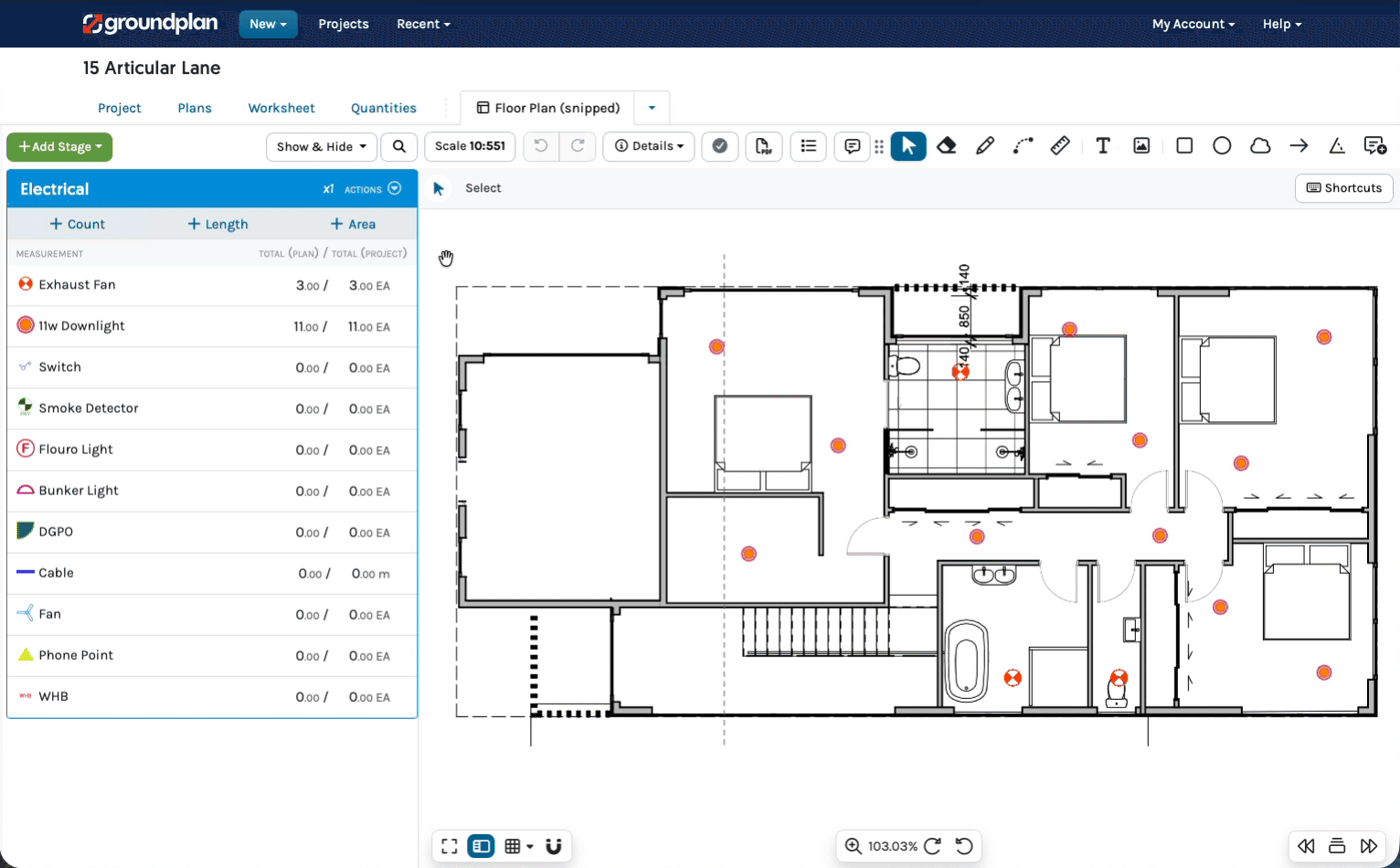Select the Eraser tool
Image resolution: width=1400 pixels, height=868 pixels.
(947, 146)
